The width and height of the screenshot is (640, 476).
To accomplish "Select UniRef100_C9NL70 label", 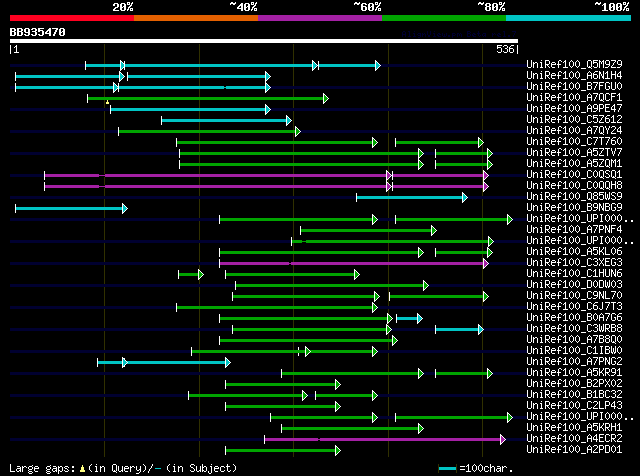I will (574, 296).
